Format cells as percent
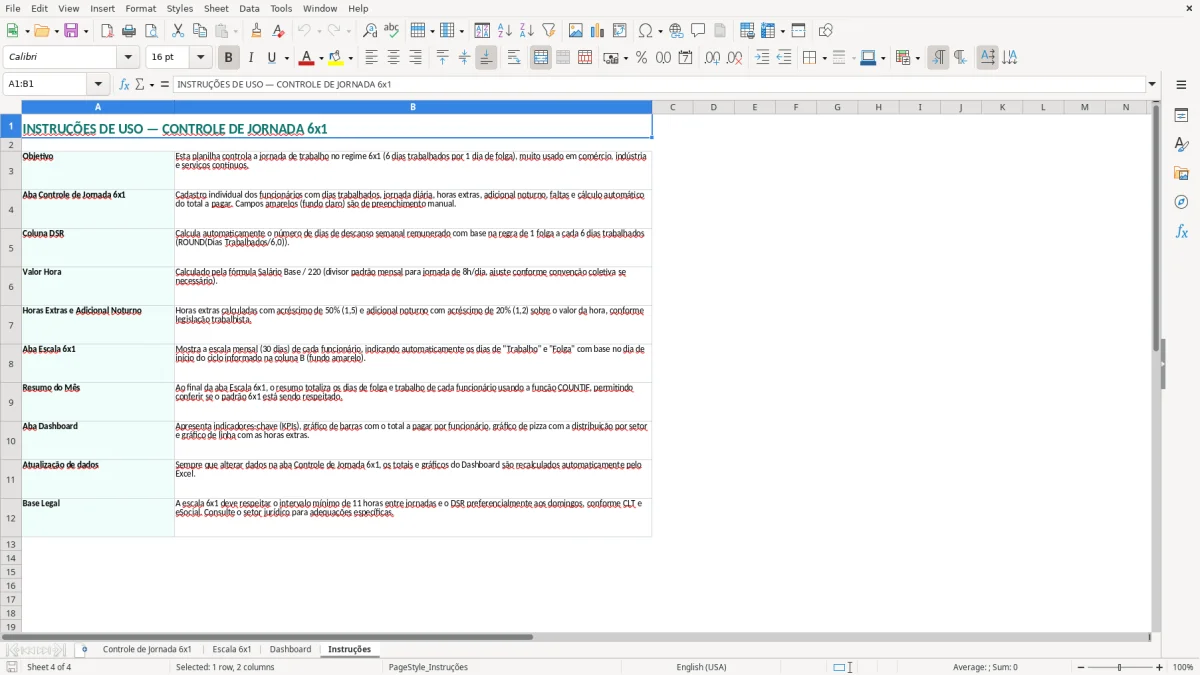1200x675 pixels. point(642,58)
